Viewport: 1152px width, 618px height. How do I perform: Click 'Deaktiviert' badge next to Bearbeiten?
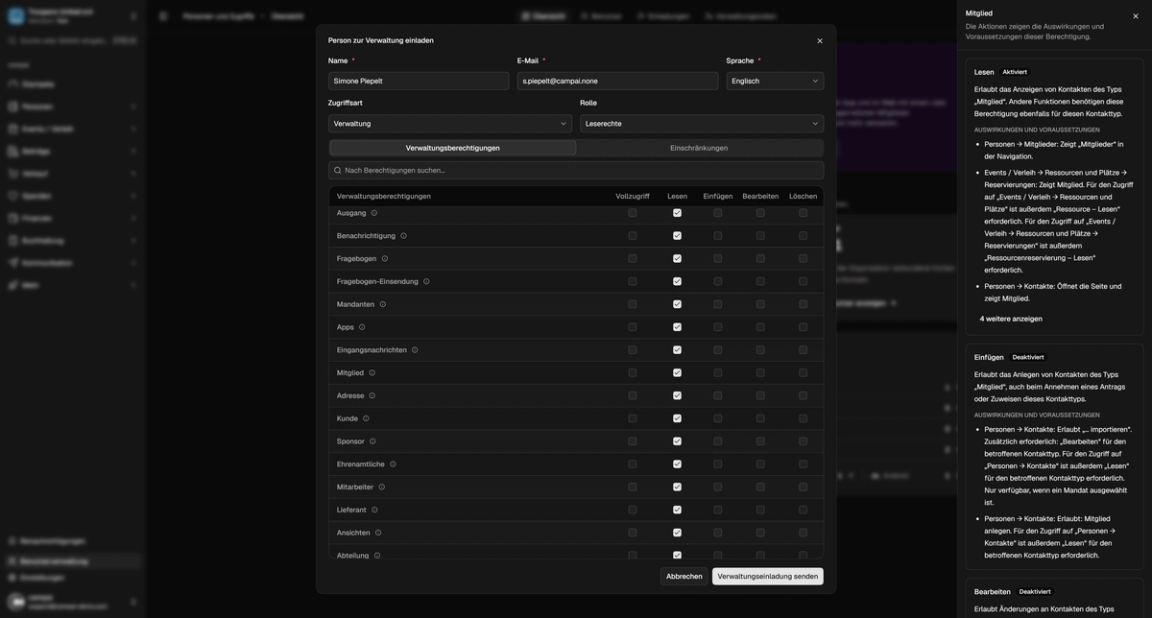point(1034,592)
